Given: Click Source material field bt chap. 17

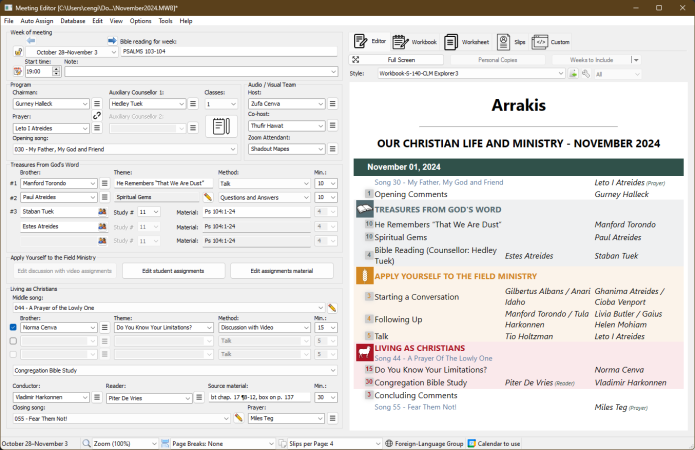Looking at the screenshot, I should click(x=259, y=397).
